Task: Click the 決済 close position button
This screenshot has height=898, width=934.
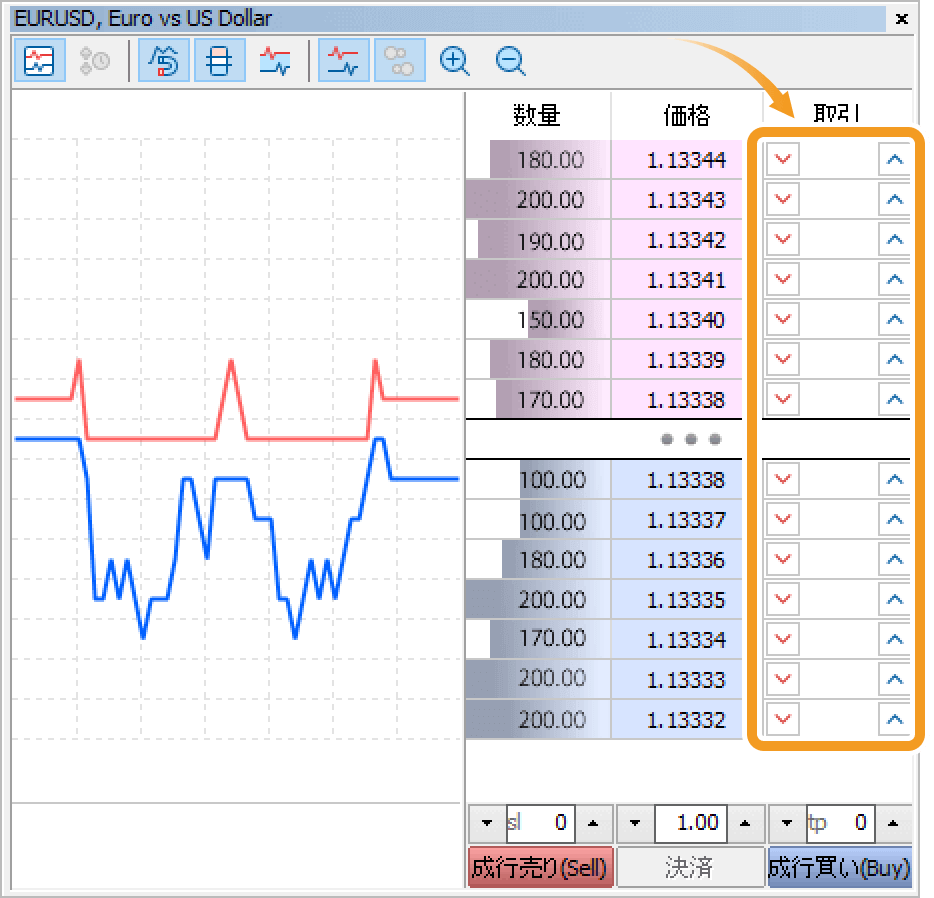Action: coord(690,867)
